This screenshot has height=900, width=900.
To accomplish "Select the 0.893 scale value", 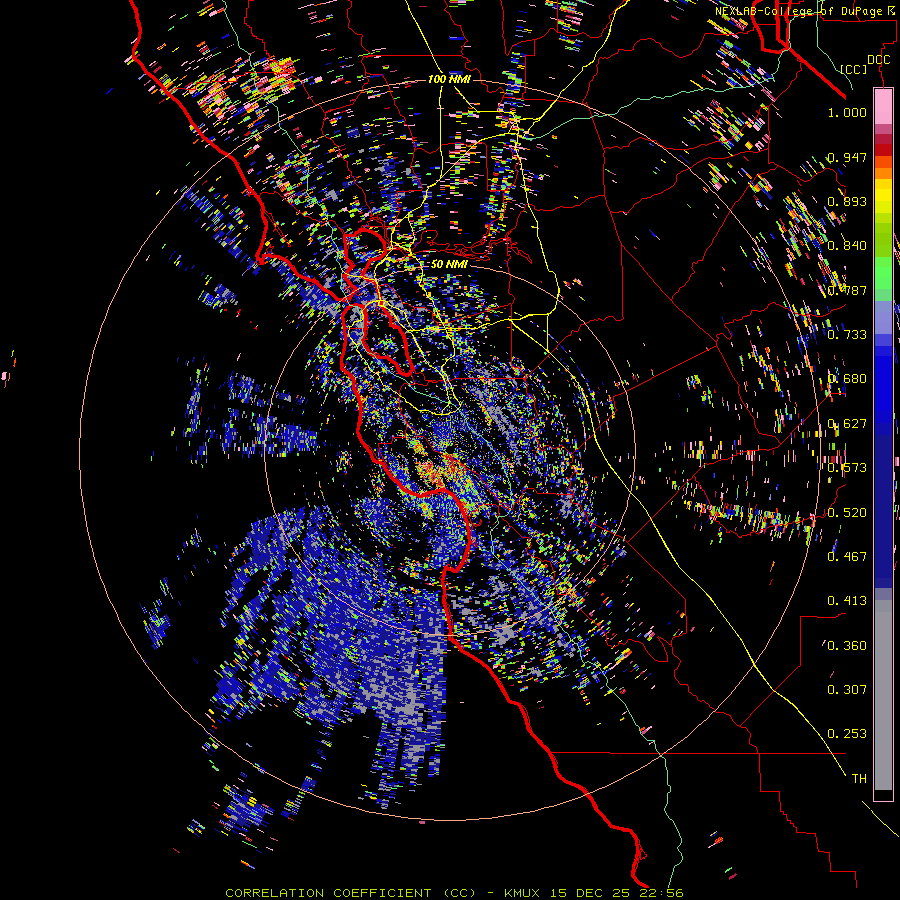I will (x=847, y=201).
